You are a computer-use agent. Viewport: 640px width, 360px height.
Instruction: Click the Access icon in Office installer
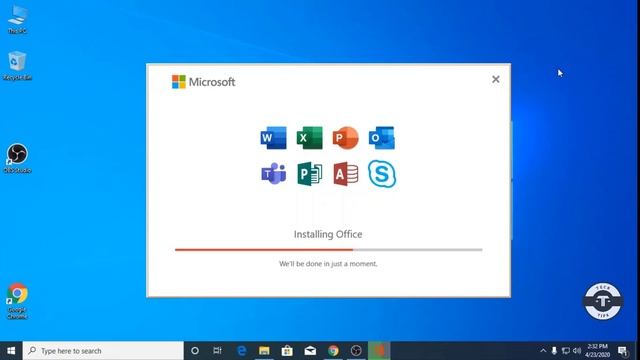tap(346, 174)
